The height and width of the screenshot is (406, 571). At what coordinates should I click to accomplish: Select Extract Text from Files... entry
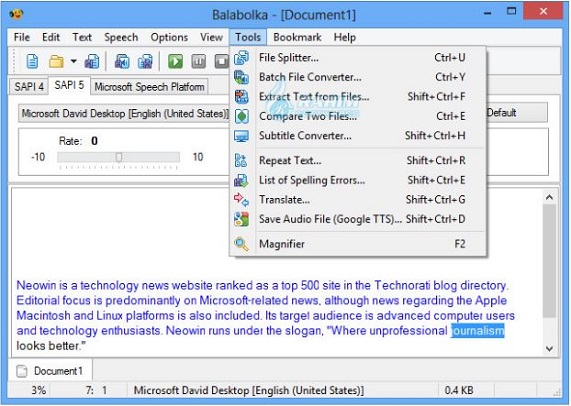coord(358,97)
